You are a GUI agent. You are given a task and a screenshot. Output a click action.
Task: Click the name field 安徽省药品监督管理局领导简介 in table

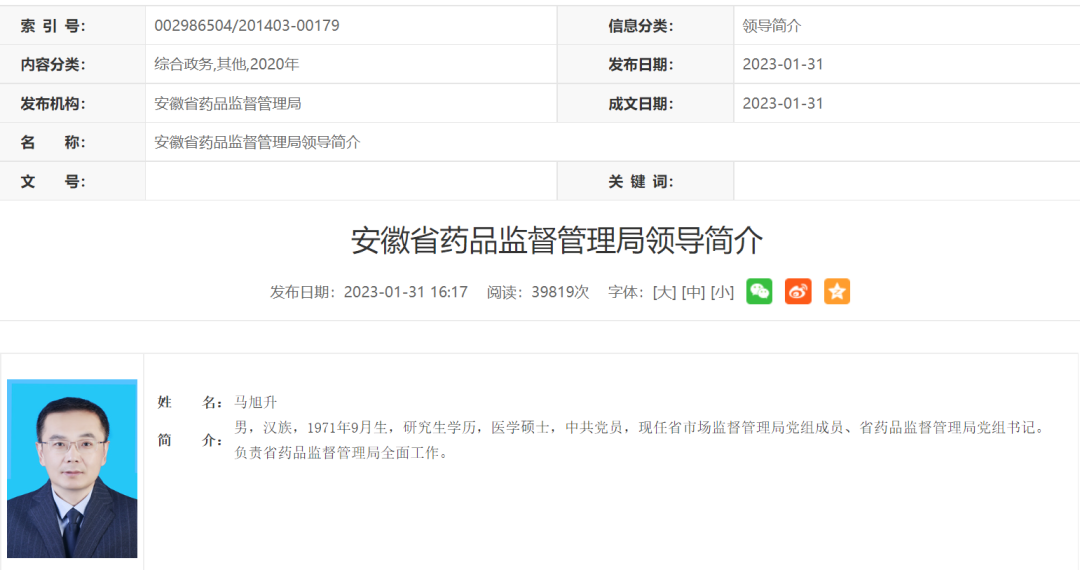pos(257,142)
